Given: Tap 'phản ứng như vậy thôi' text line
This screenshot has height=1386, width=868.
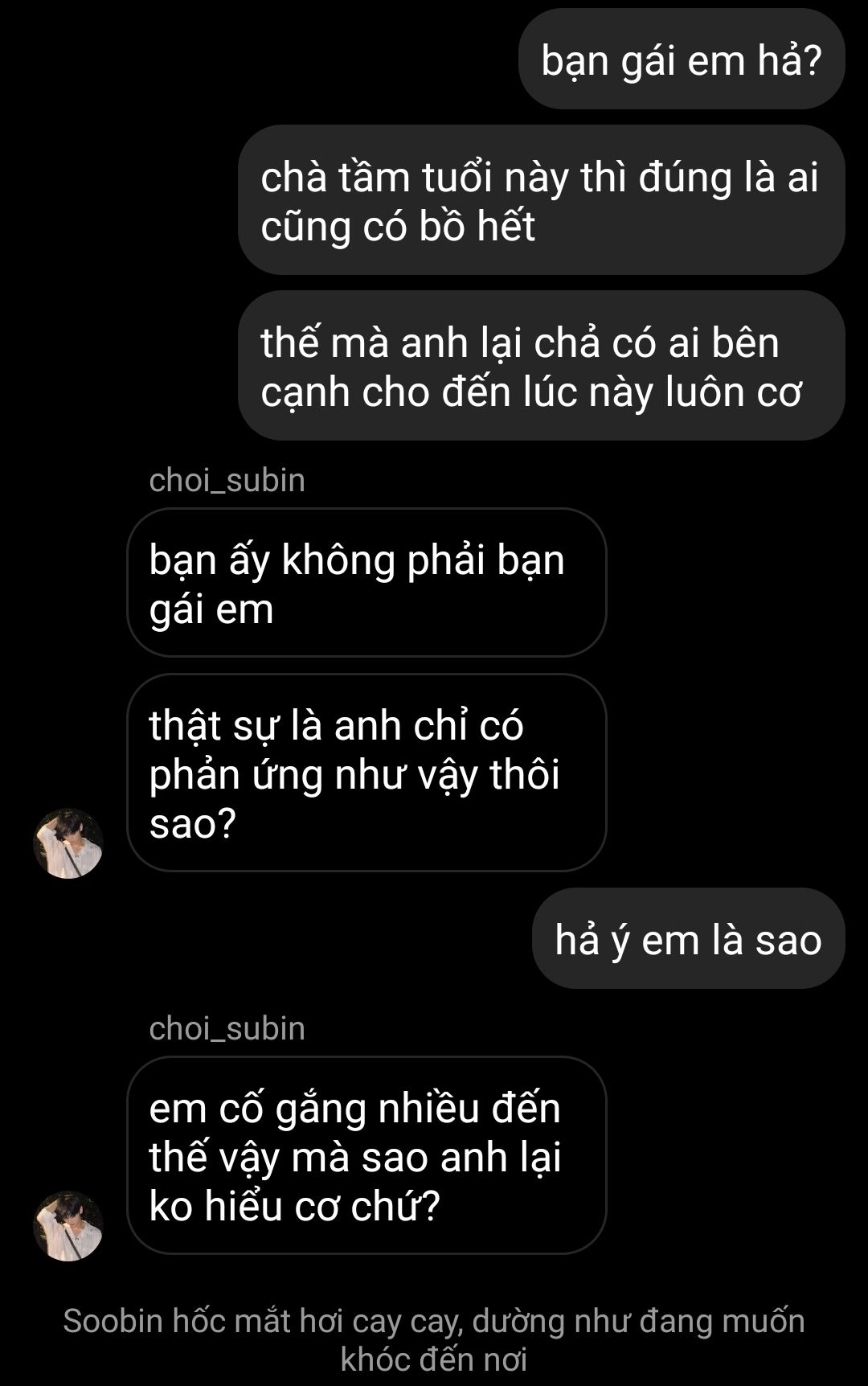Looking at the screenshot, I should pos(354,775).
